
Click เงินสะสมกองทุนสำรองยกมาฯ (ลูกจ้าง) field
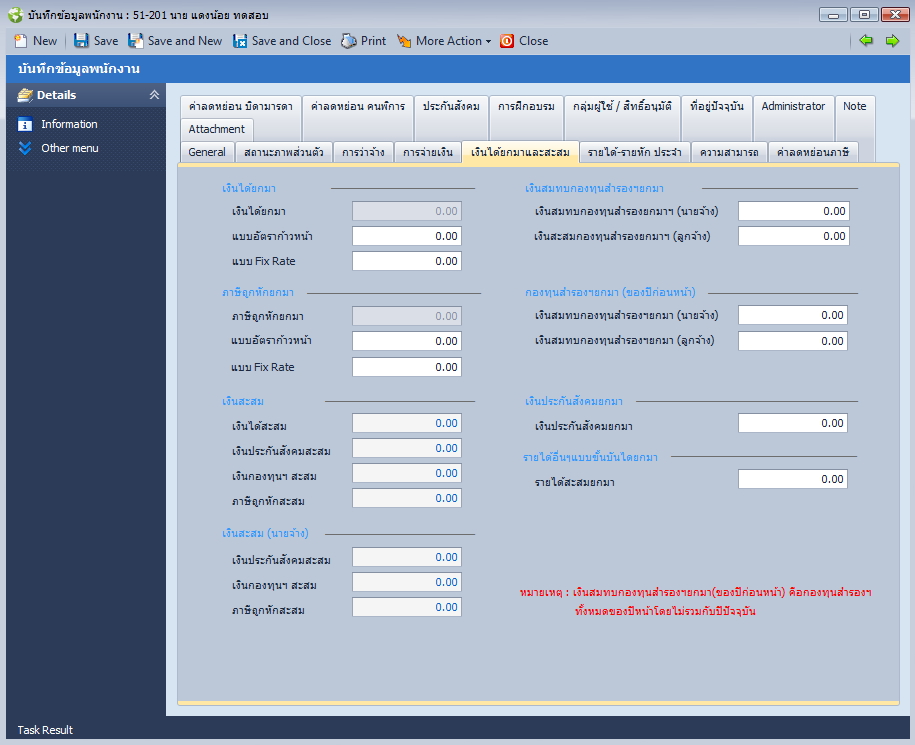click(x=794, y=236)
